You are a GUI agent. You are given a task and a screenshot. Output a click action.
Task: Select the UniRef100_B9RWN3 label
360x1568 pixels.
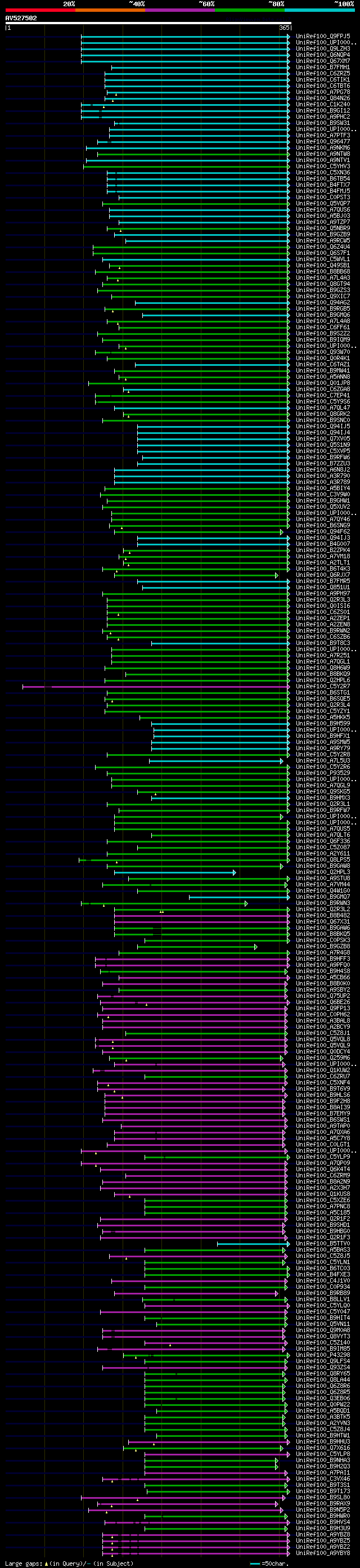(x=323, y=903)
